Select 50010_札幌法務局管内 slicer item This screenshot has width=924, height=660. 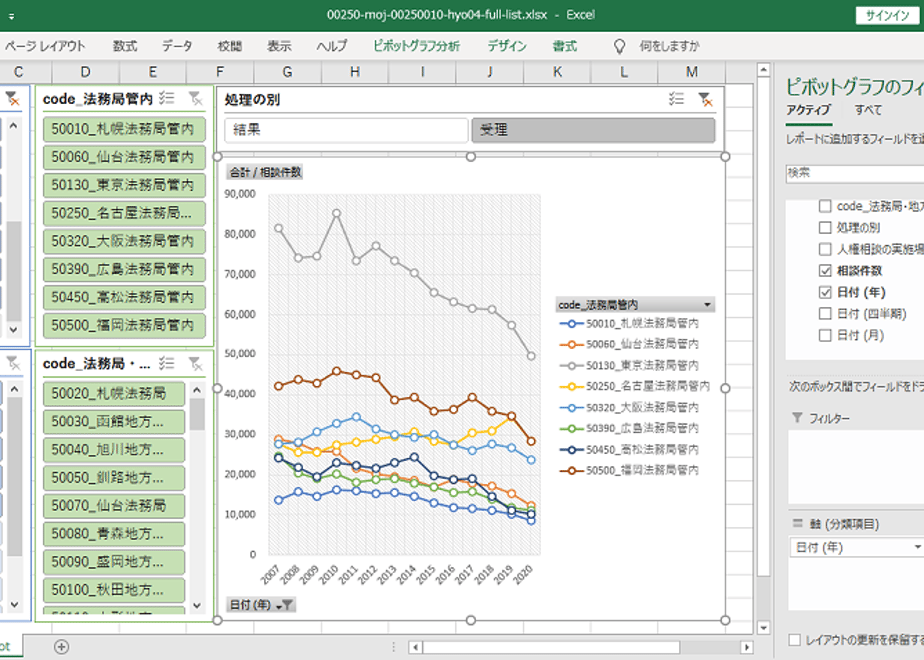124,129
